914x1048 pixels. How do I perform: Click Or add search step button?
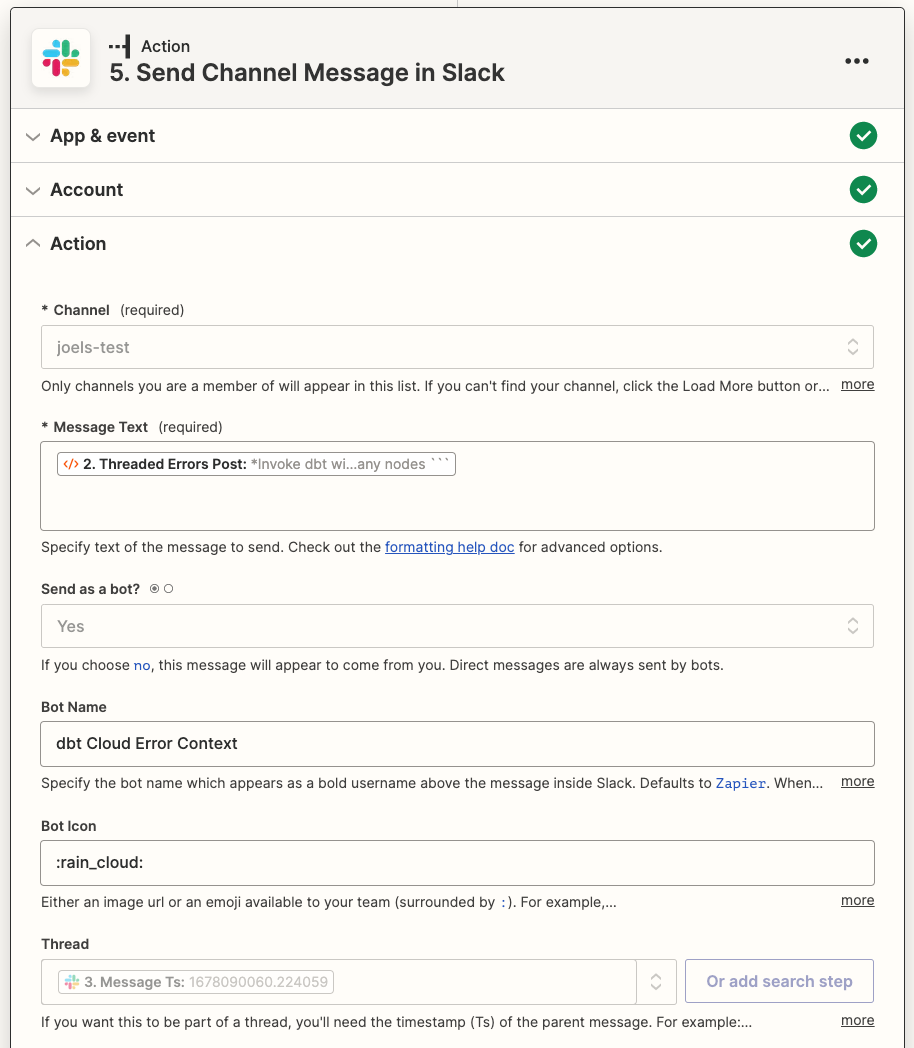tap(779, 981)
